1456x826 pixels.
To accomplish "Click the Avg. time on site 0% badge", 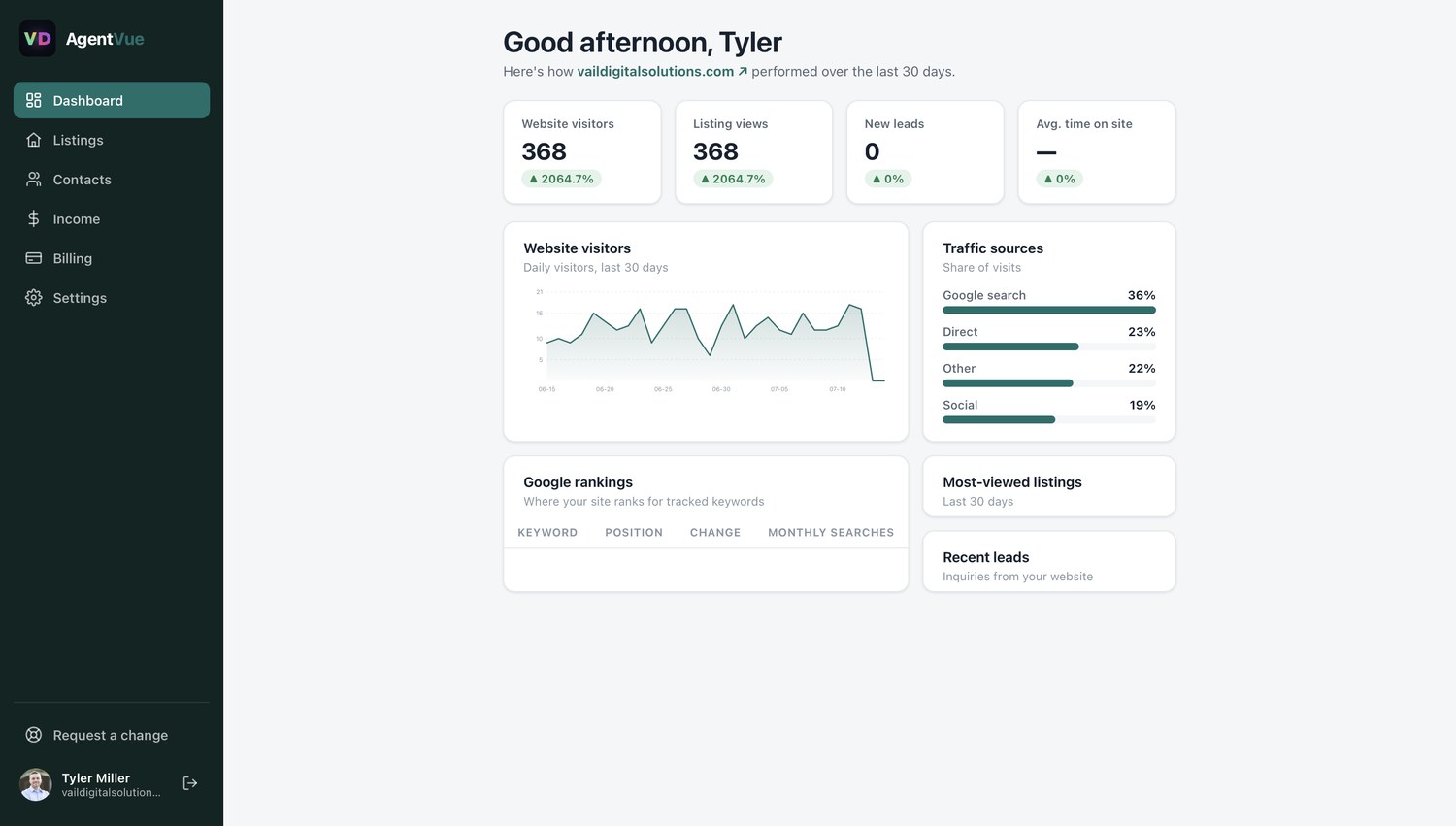I will point(1060,179).
